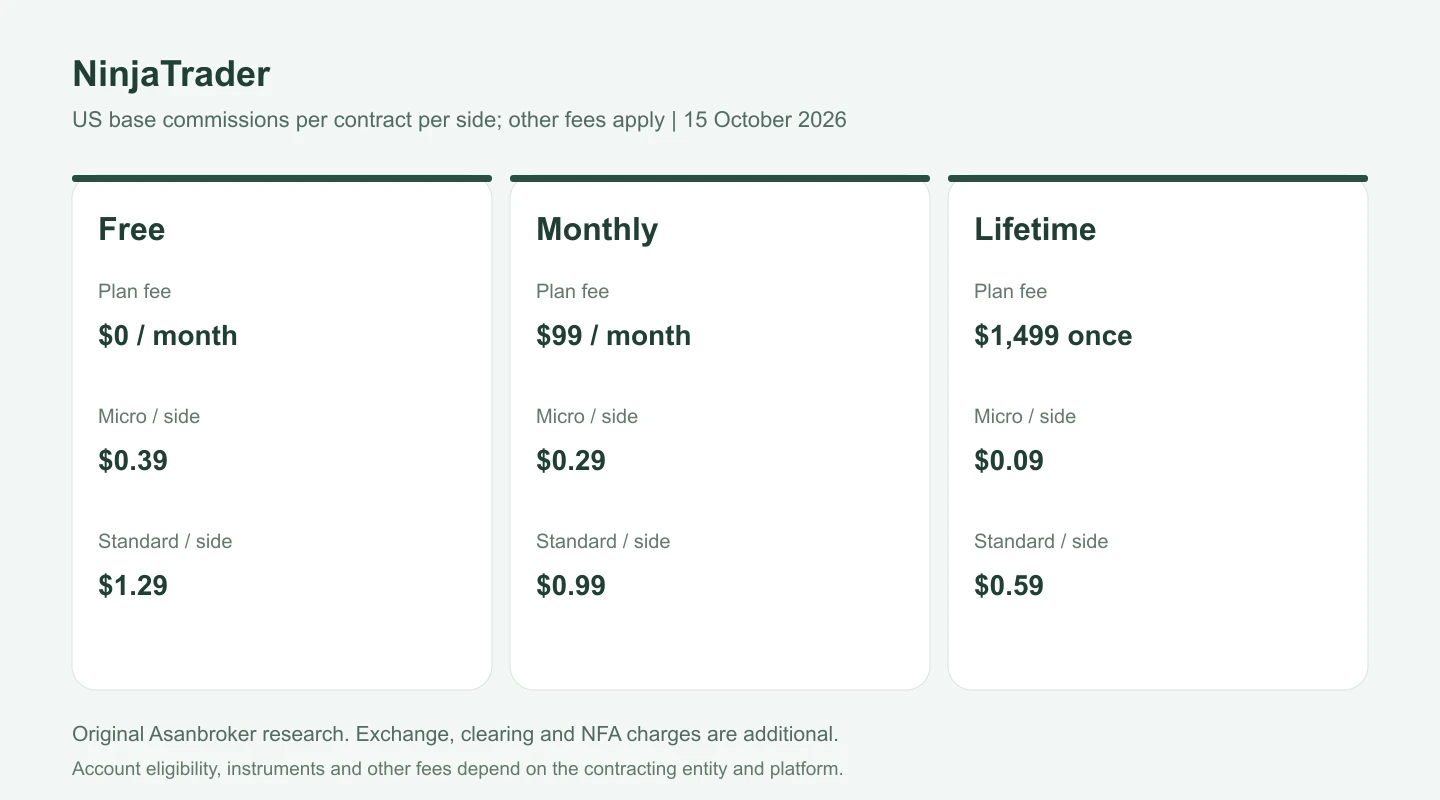The width and height of the screenshot is (1440, 800).
Task: Click Standard / side label in Free card
Action: point(165,541)
